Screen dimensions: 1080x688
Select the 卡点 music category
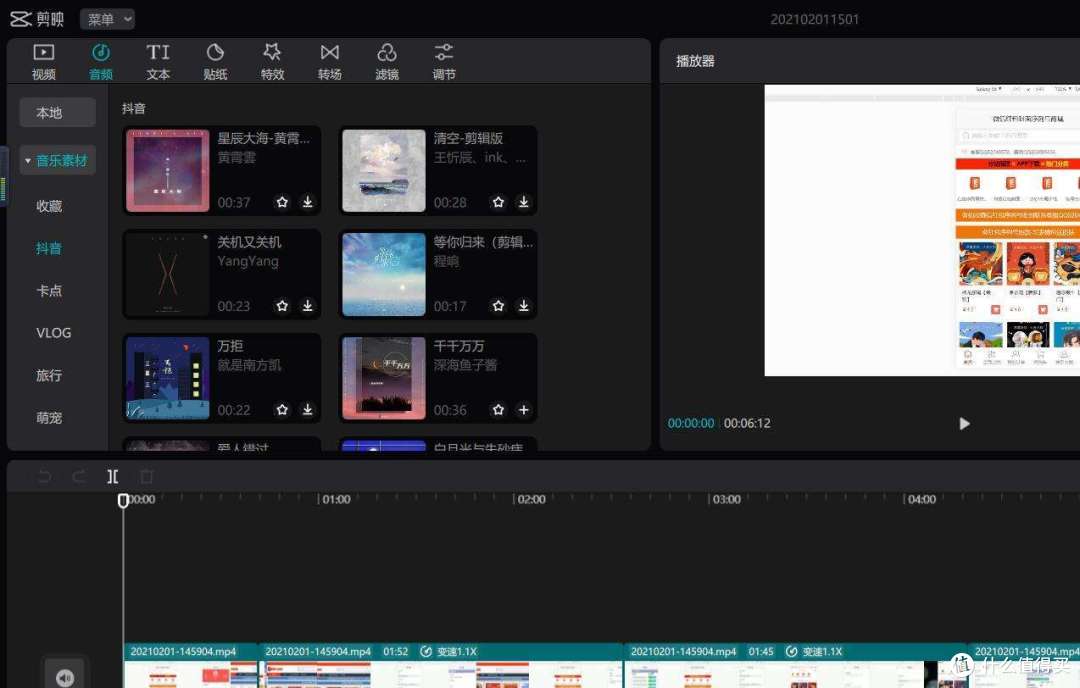49,291
